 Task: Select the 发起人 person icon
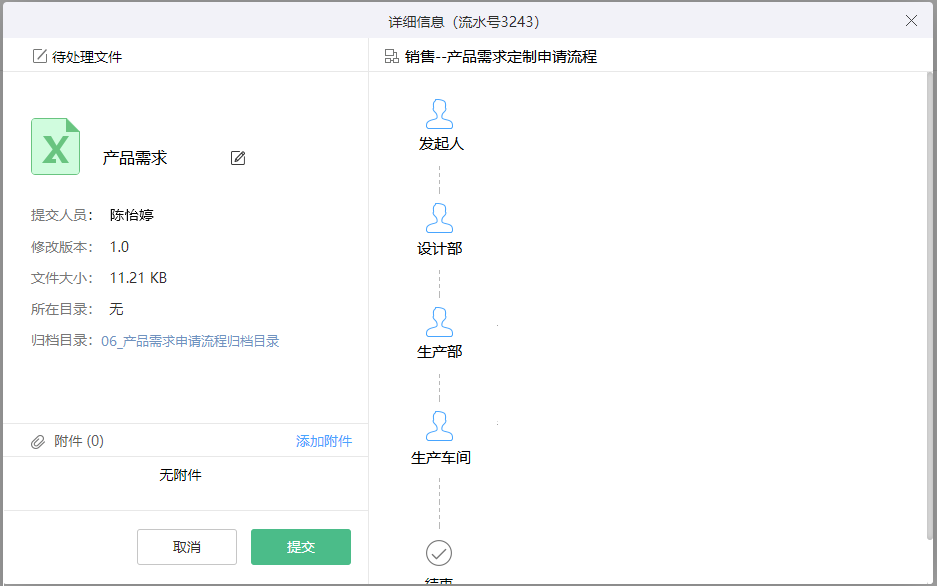439,114
